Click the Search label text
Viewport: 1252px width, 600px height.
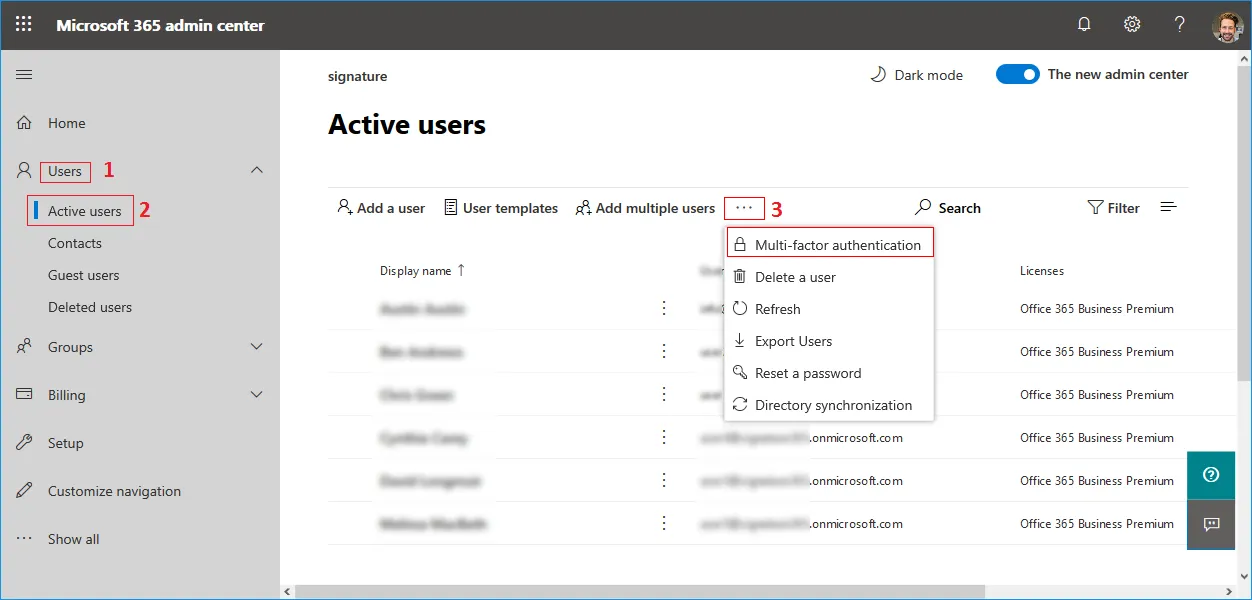[x=959, y=208]
